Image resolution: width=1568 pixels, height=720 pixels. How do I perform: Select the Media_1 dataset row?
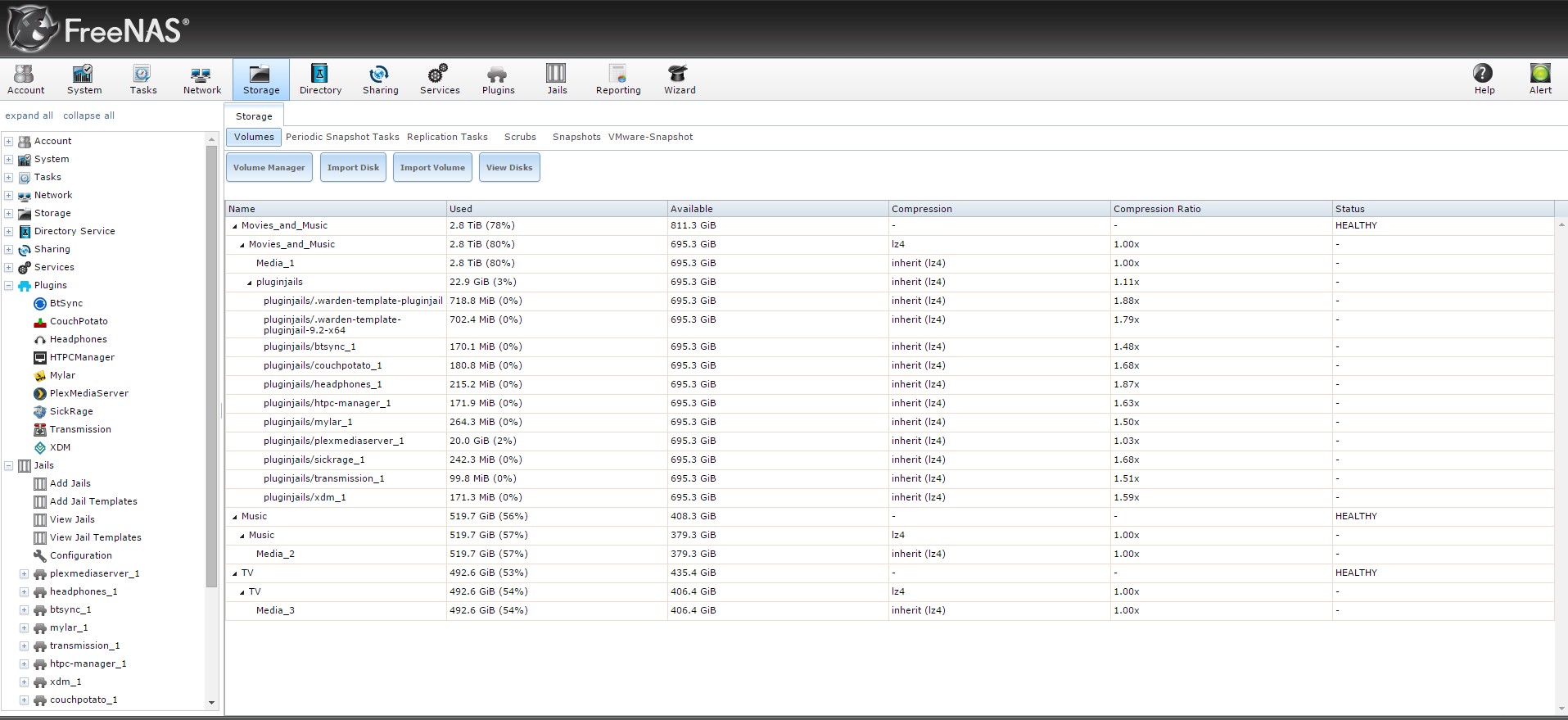point(889,263)
